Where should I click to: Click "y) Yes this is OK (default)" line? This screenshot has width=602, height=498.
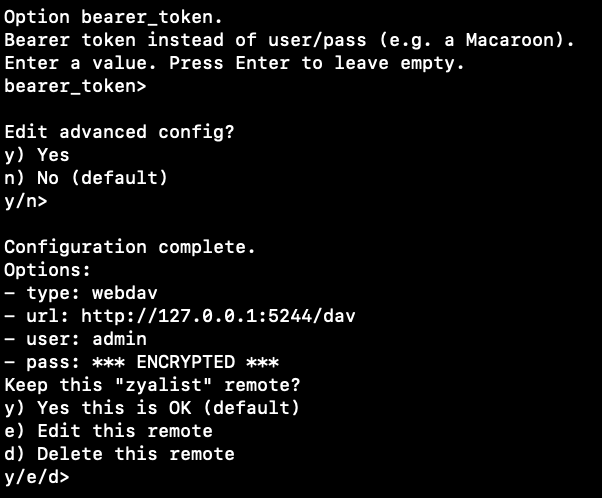(x=152, y=408)
